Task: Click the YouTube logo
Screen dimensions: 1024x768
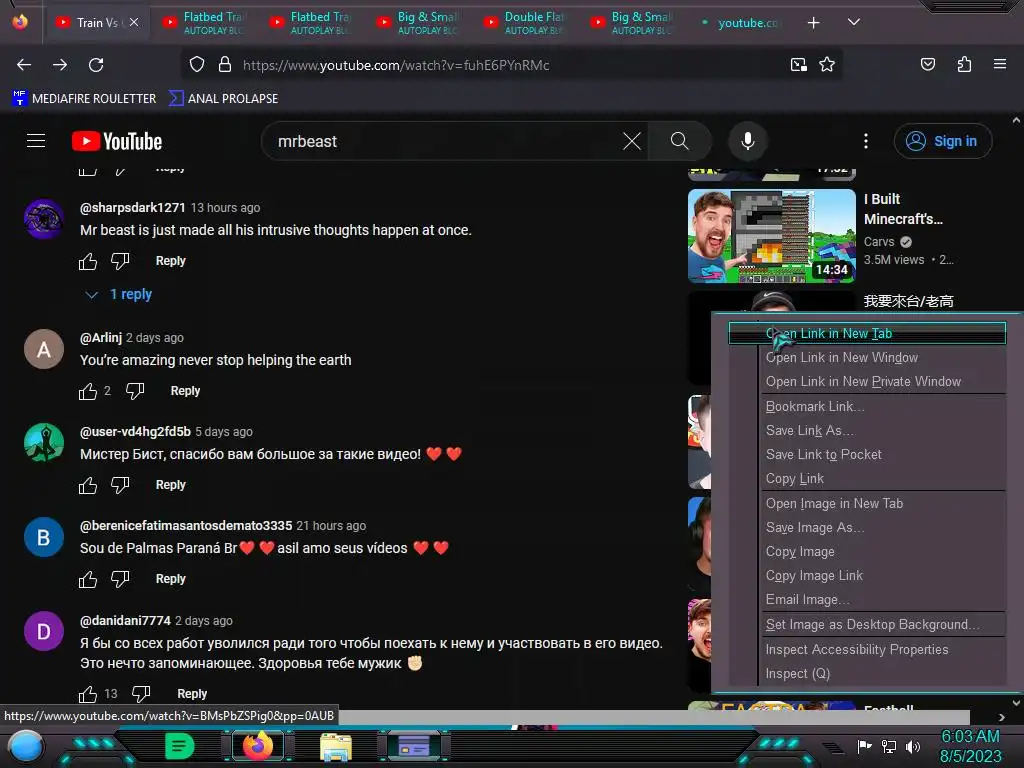Action: [117, 141]
